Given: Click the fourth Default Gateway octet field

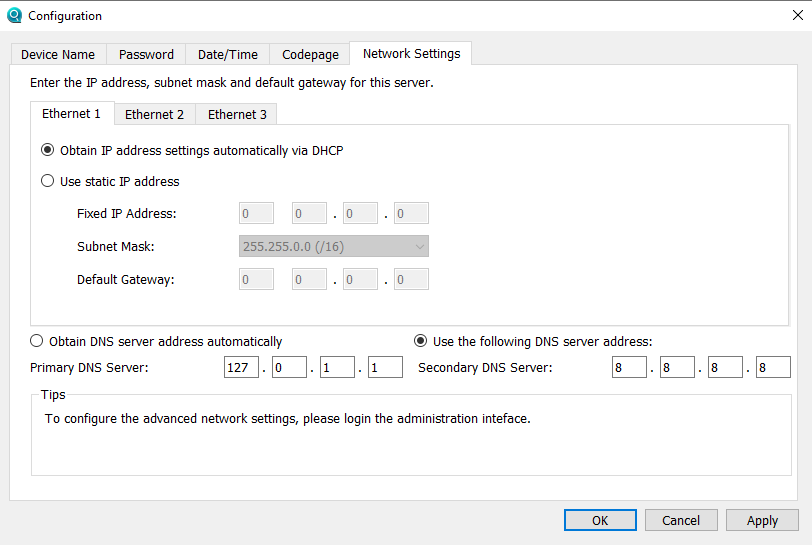Looking at the screenshot, I should tap(411, 279).
